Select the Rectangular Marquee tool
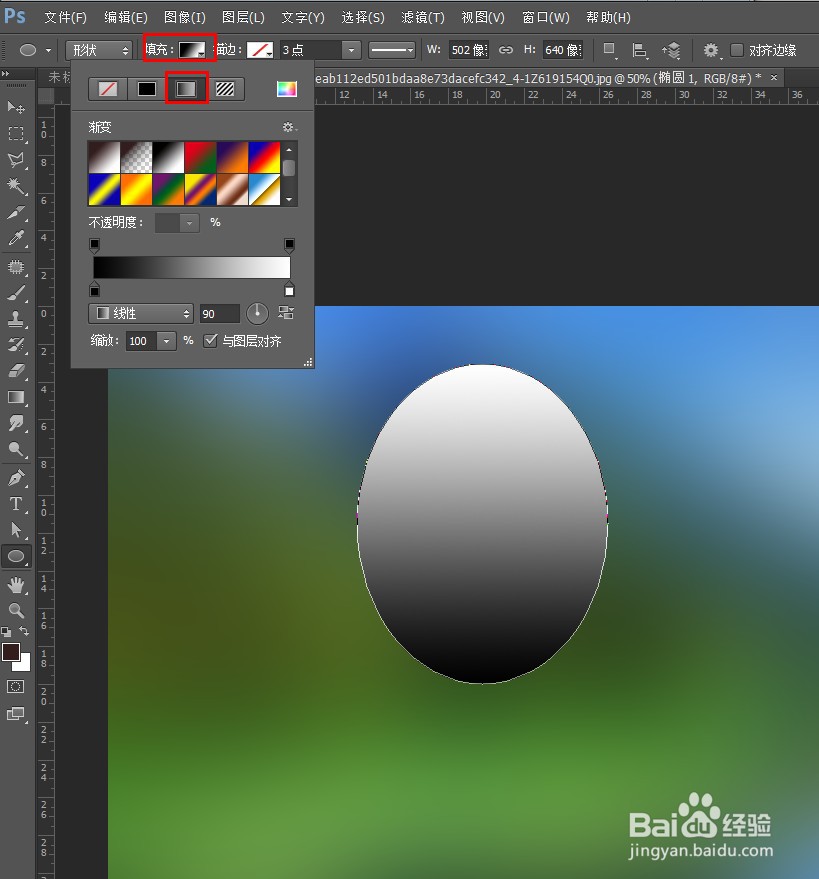 [16, 133]
